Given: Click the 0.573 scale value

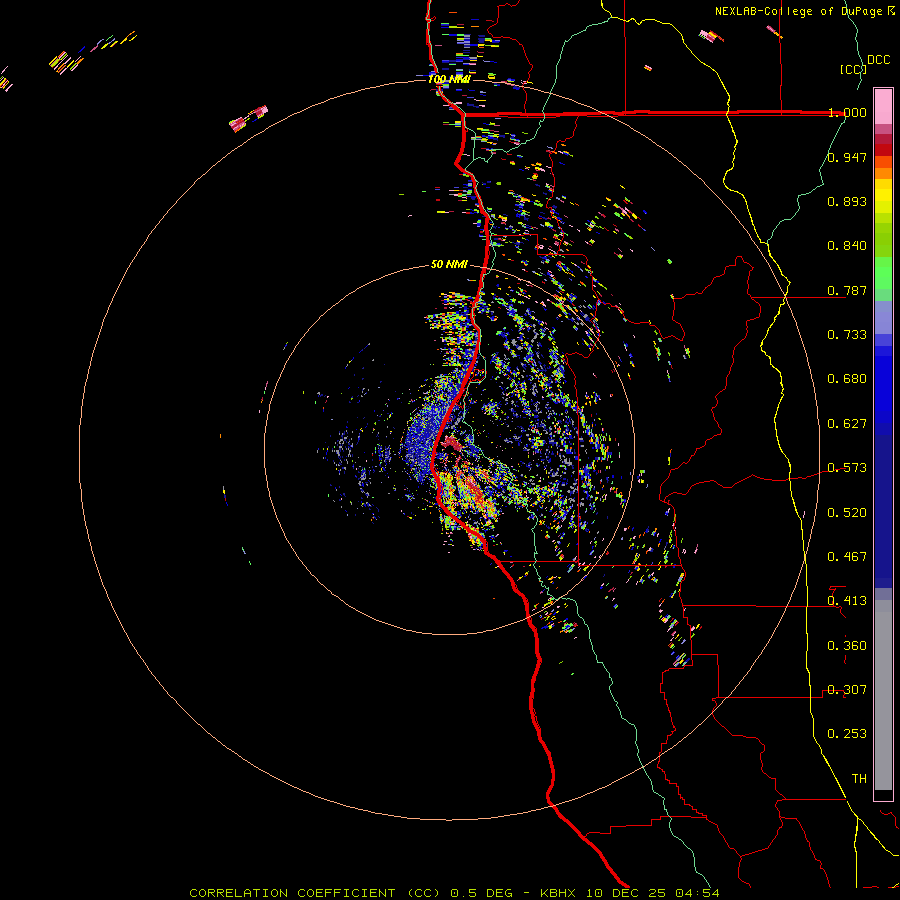Looking at the screenshot, I should point(847,468).
